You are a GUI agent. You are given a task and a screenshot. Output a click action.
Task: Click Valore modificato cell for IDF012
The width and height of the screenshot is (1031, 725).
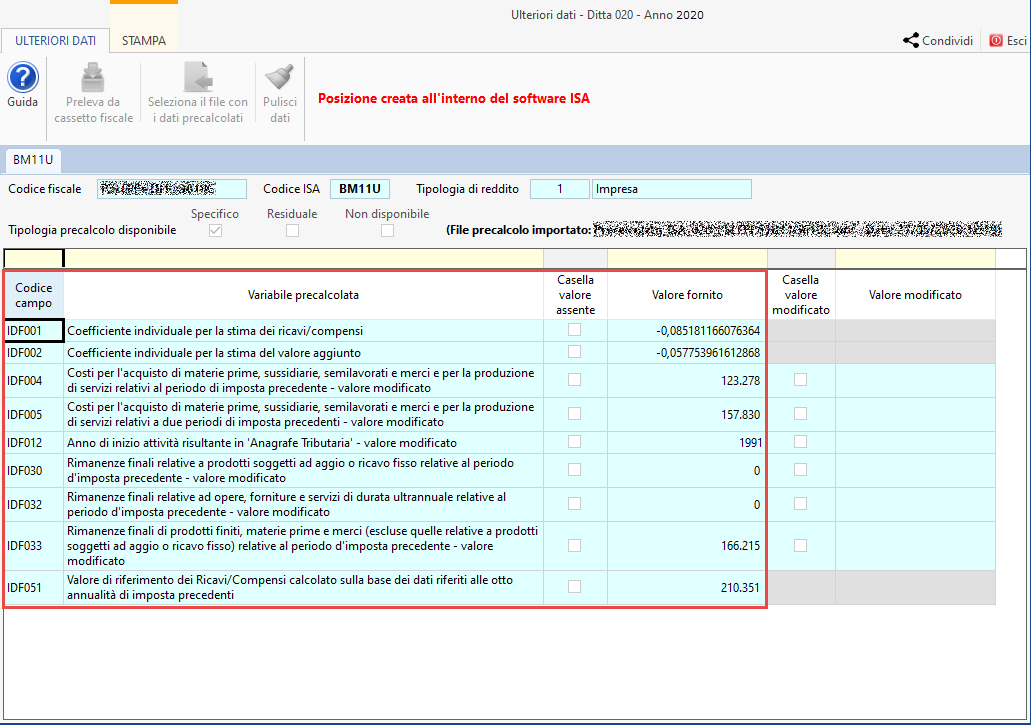pos(915,443)
